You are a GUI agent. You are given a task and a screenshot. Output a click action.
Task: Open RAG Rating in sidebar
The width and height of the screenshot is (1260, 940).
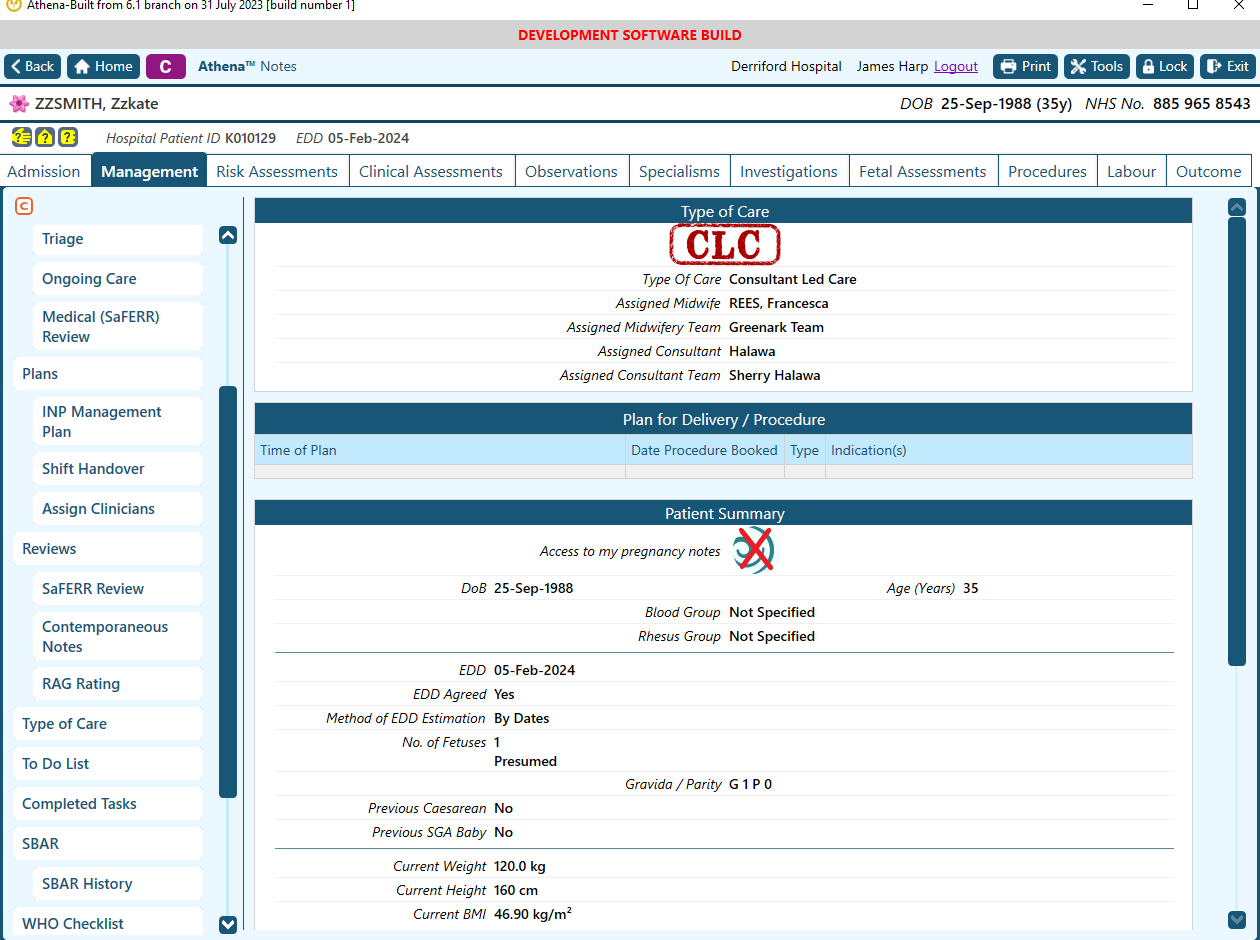(117, 684)
